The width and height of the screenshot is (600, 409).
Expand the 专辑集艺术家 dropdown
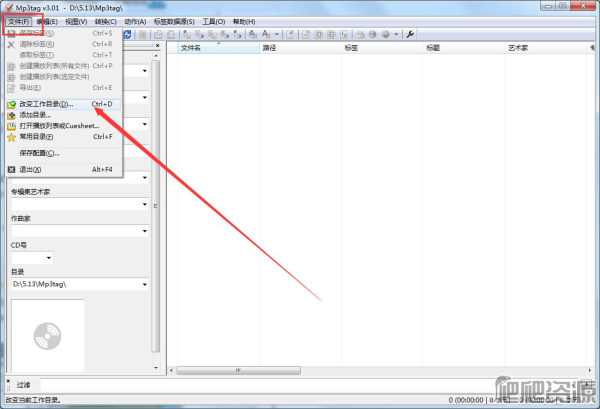(x=145, y=205)
